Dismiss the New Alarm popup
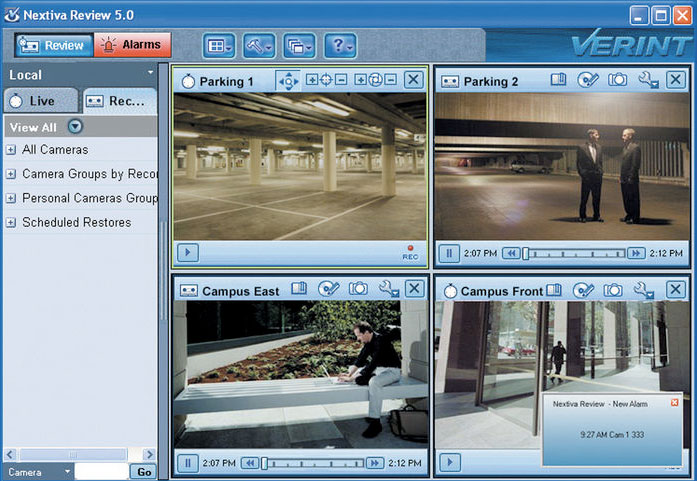 pyautogui.click(x=674, y=402)
